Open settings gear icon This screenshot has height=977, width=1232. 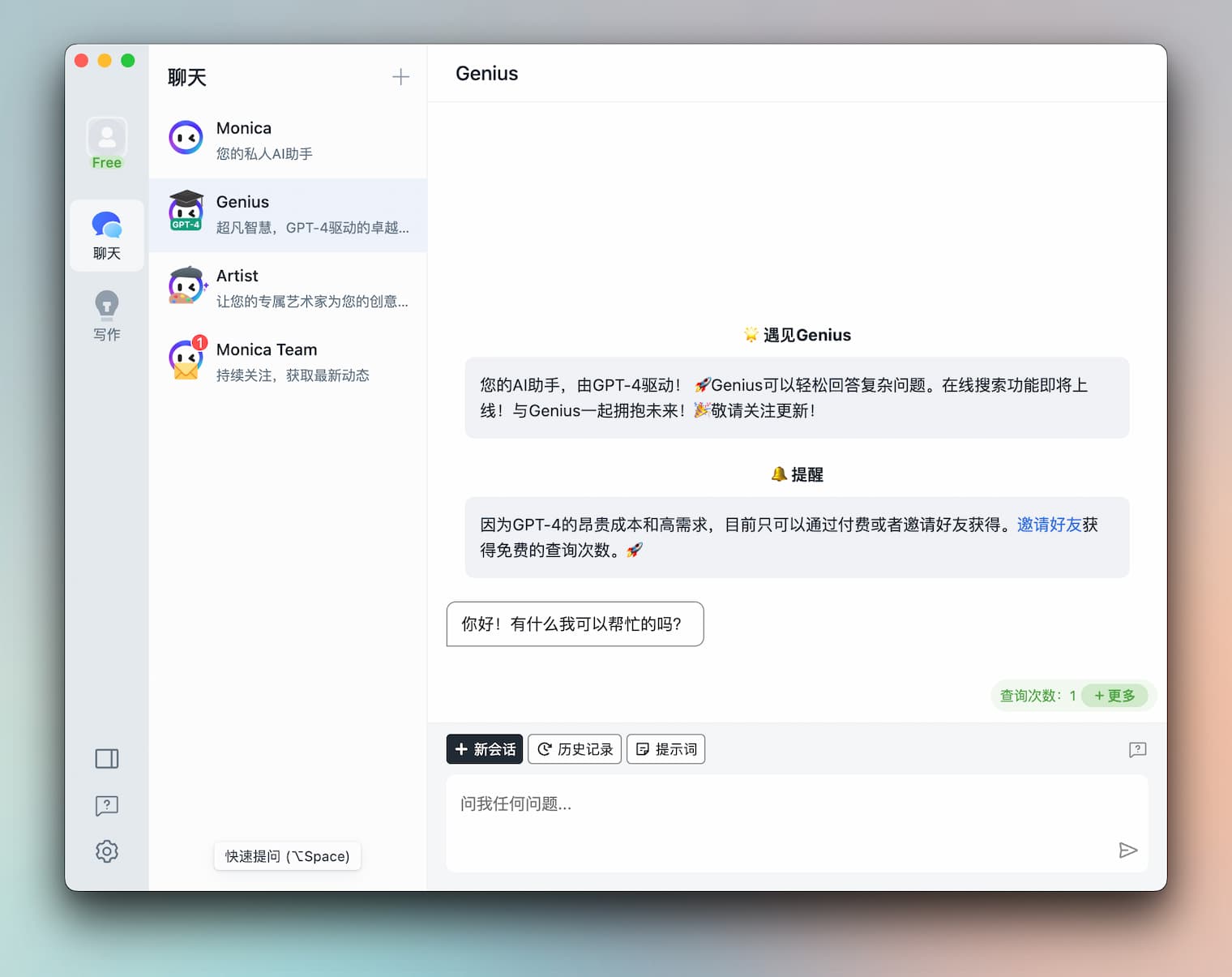coord(107,851)
